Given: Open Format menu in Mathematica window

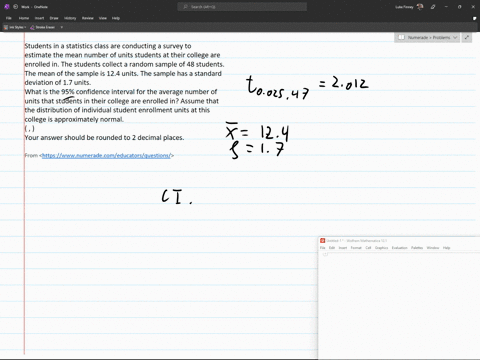Looking at the screenshot, I should pos(356,248).
